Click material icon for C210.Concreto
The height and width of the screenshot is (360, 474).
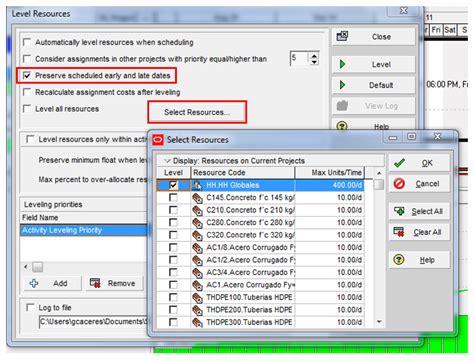point(197,210)
